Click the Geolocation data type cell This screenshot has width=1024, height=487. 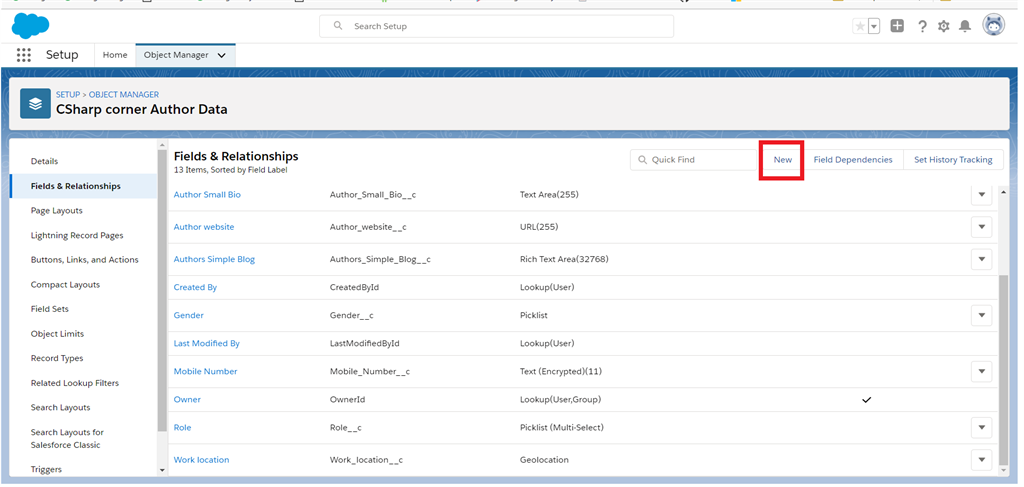coord(544,460)
